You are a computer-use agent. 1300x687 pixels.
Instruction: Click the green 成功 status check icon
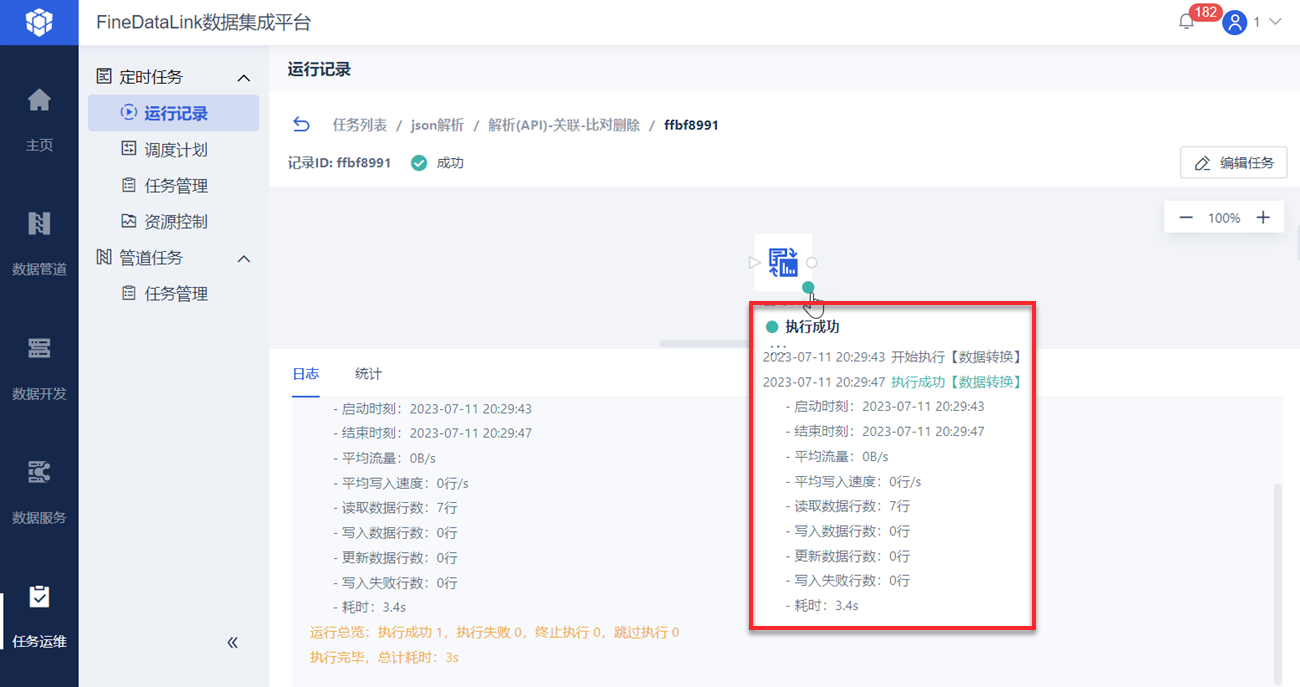419,162
